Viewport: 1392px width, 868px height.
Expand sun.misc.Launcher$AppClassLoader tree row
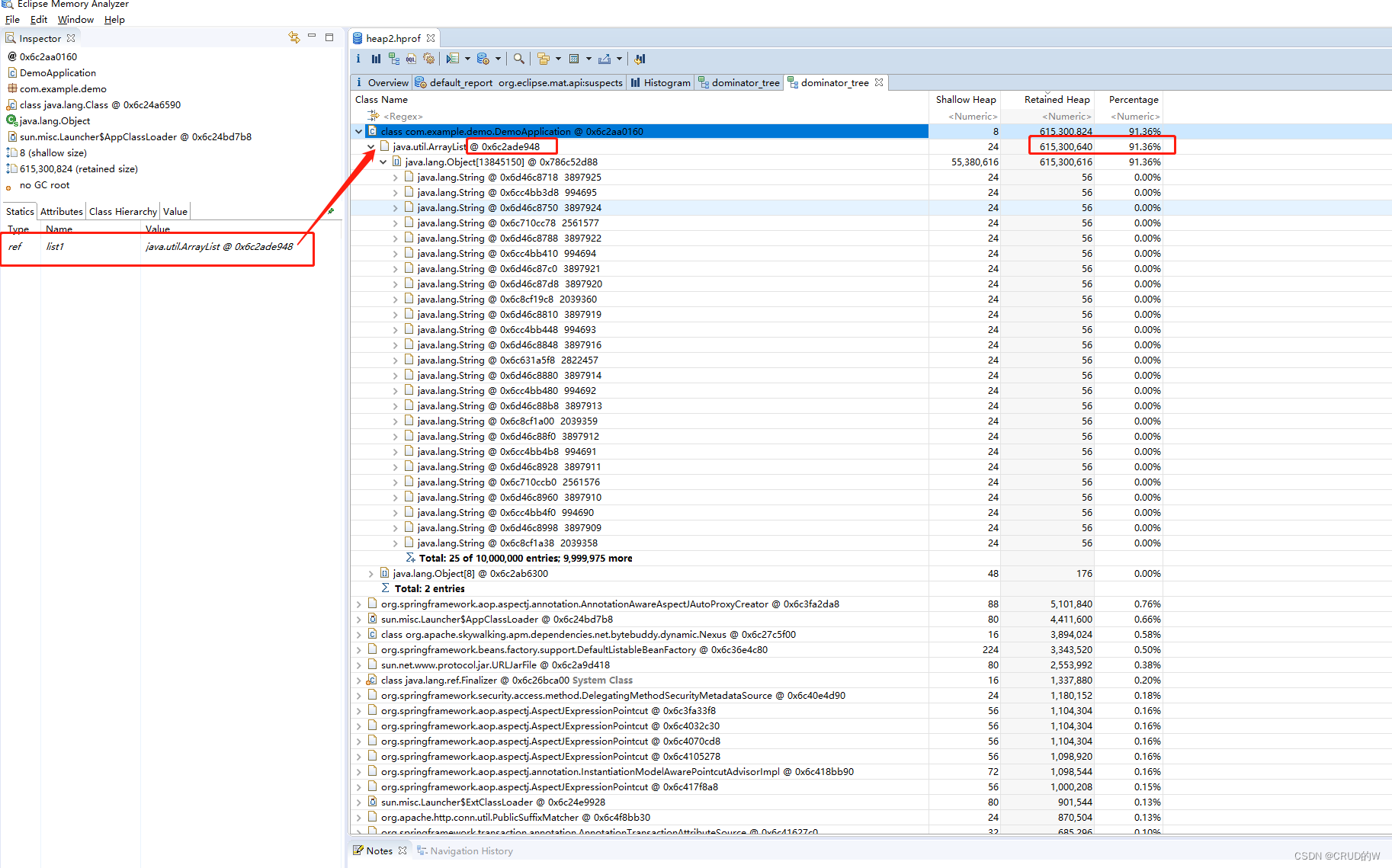click(x=358, y=620)
